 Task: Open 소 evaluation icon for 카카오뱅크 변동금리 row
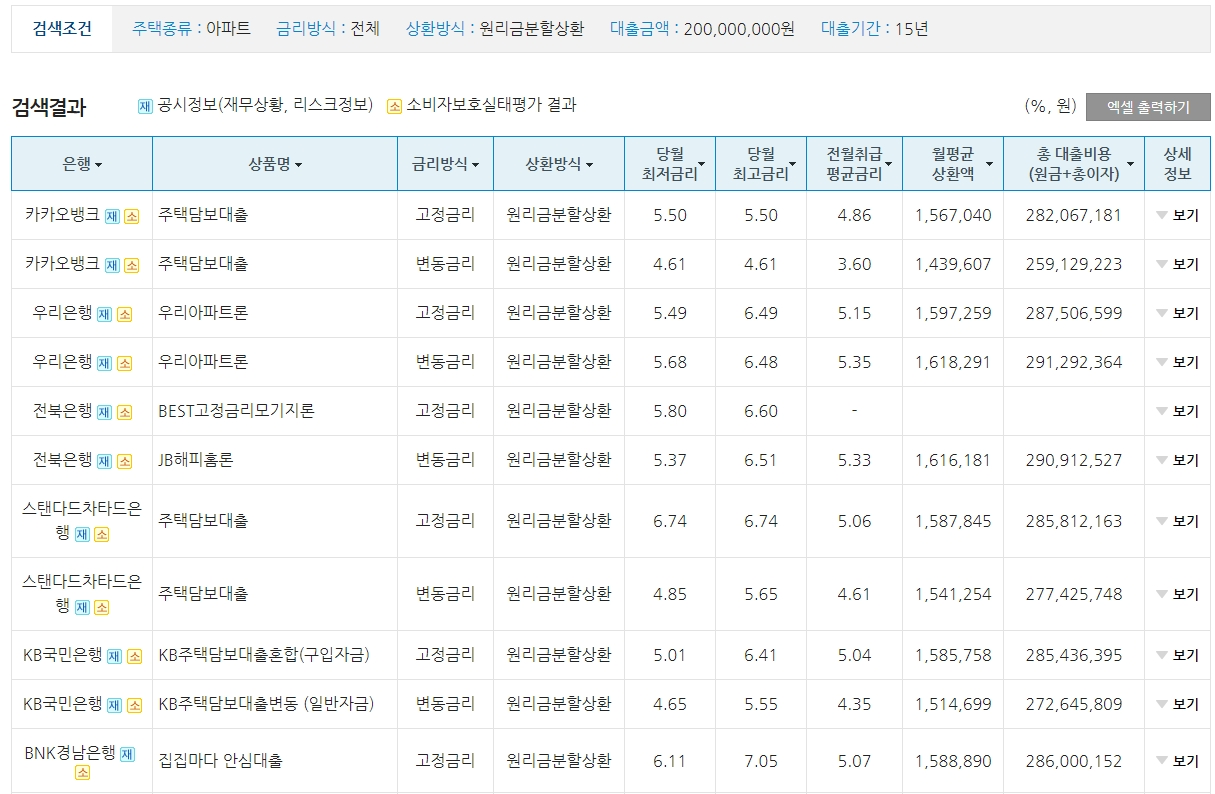pyautogui.click(x=132, y=265)
